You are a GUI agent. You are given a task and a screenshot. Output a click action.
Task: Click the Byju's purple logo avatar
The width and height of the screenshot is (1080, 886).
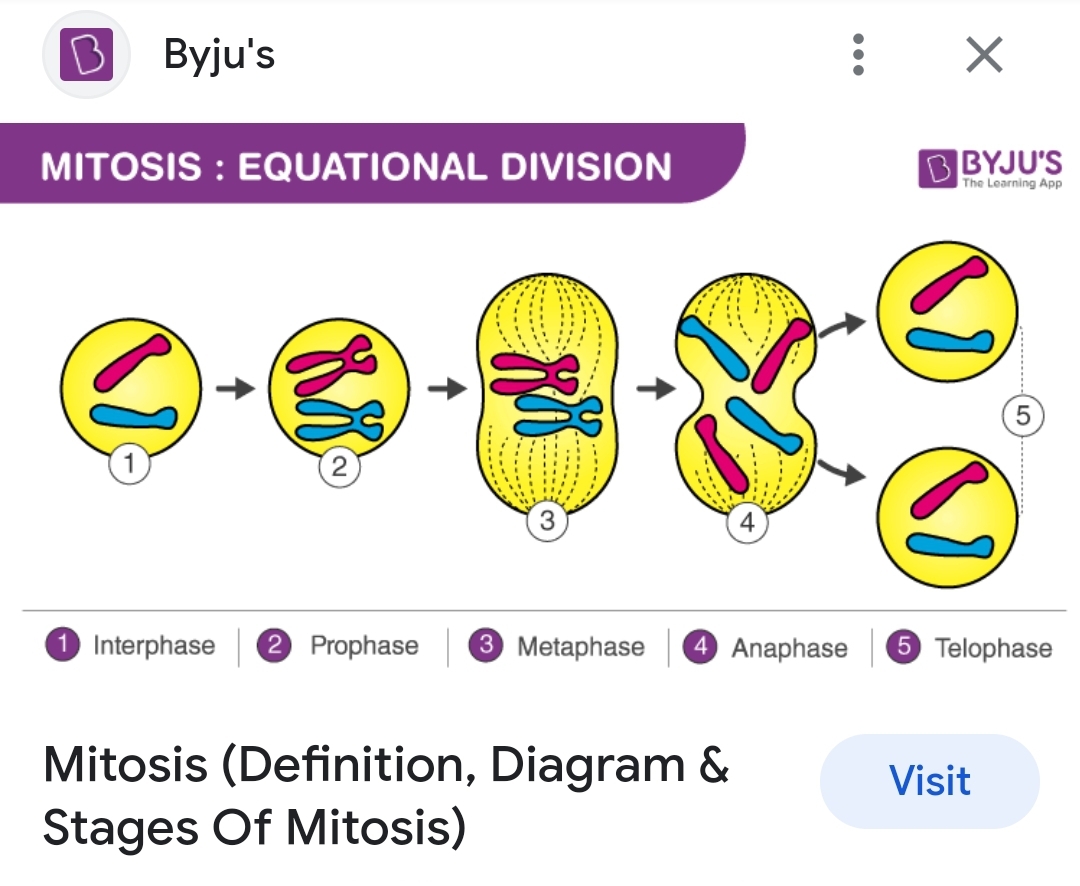point(87,55)
